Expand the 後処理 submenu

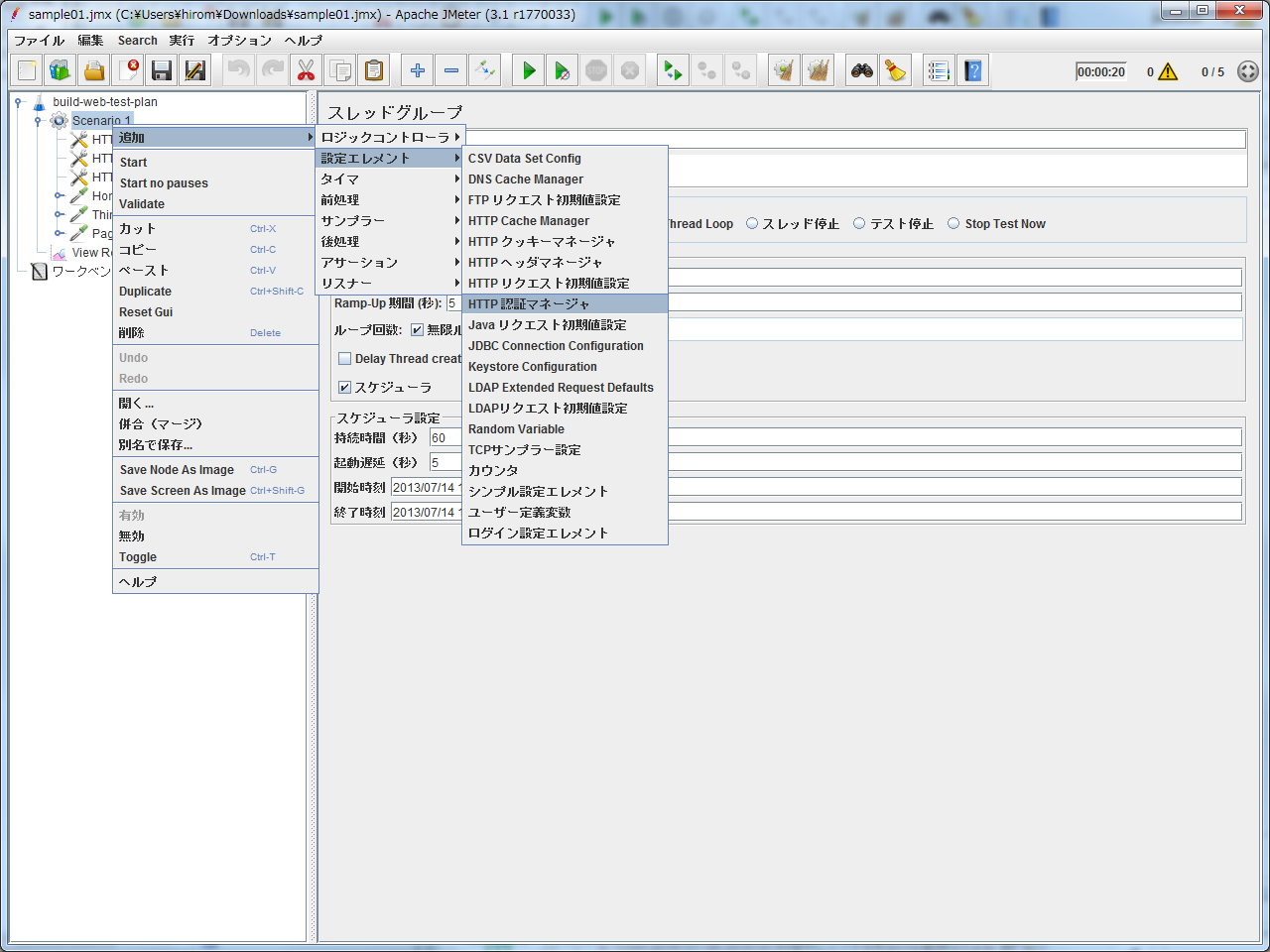[390, 242]
